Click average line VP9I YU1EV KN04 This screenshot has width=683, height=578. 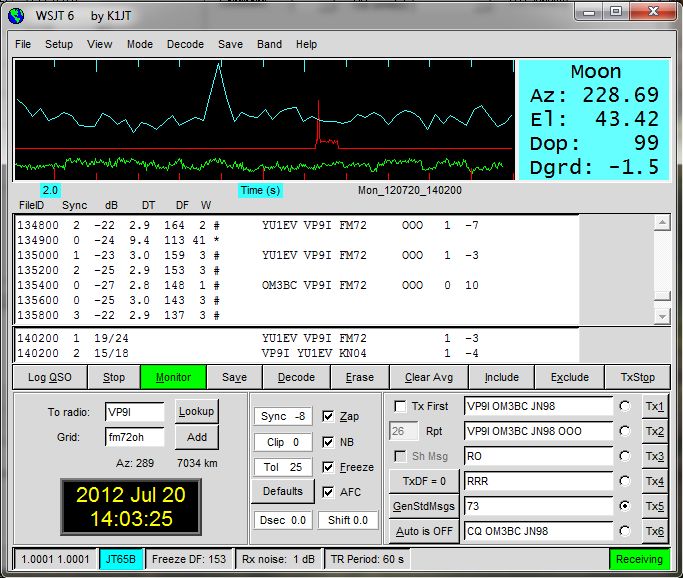tap(248, 353)
